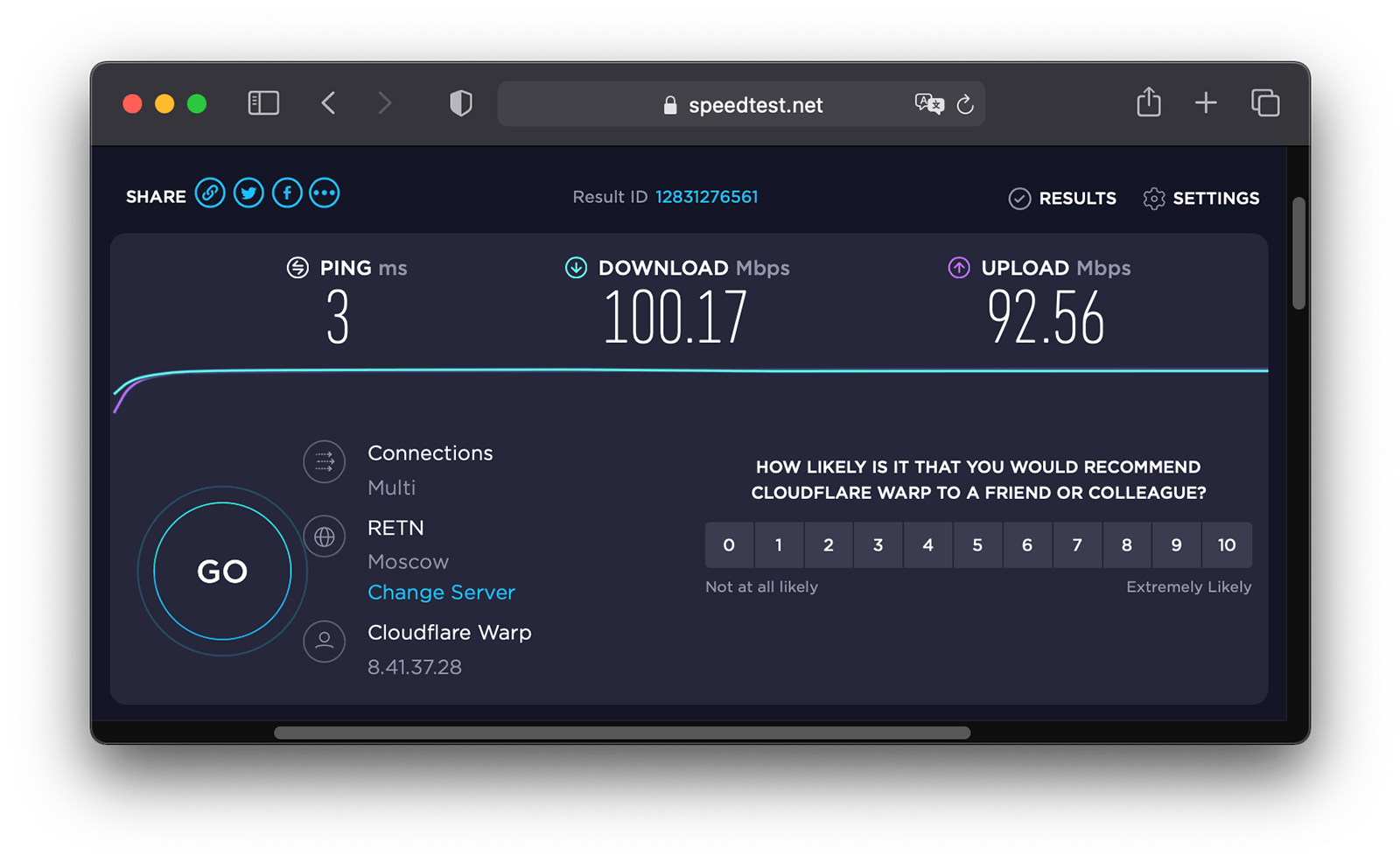Click the Safari sidebar toggle icon
Image resolution: width=1400 pixels, height=863 pixels.
coord(263,103)
